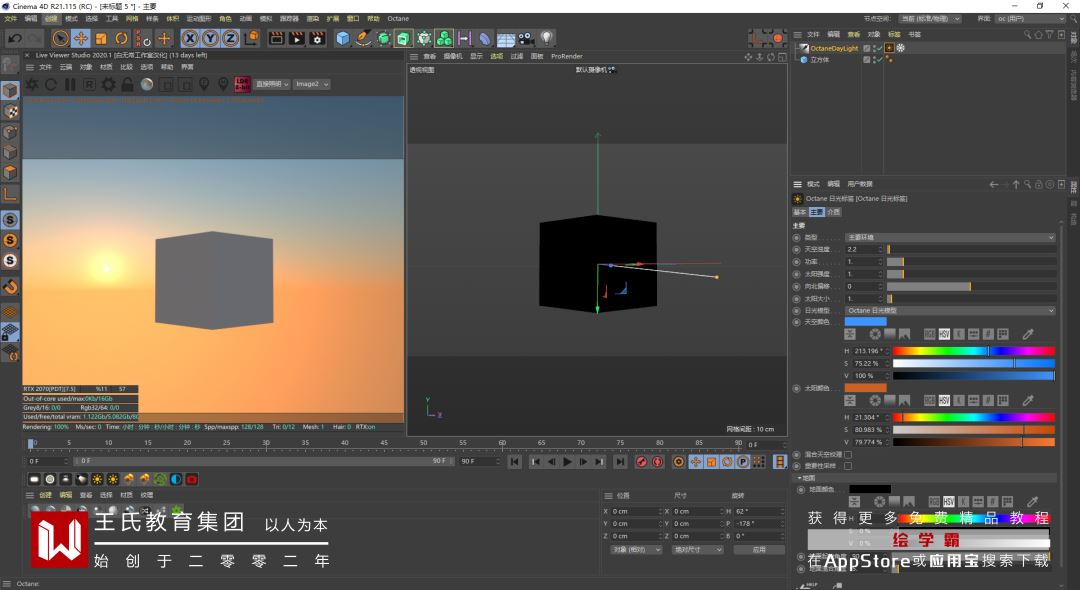1080x590 pixels.
Task: Enable the 混合天空纹理 checkbox
Action: click(x=848, y=454)
